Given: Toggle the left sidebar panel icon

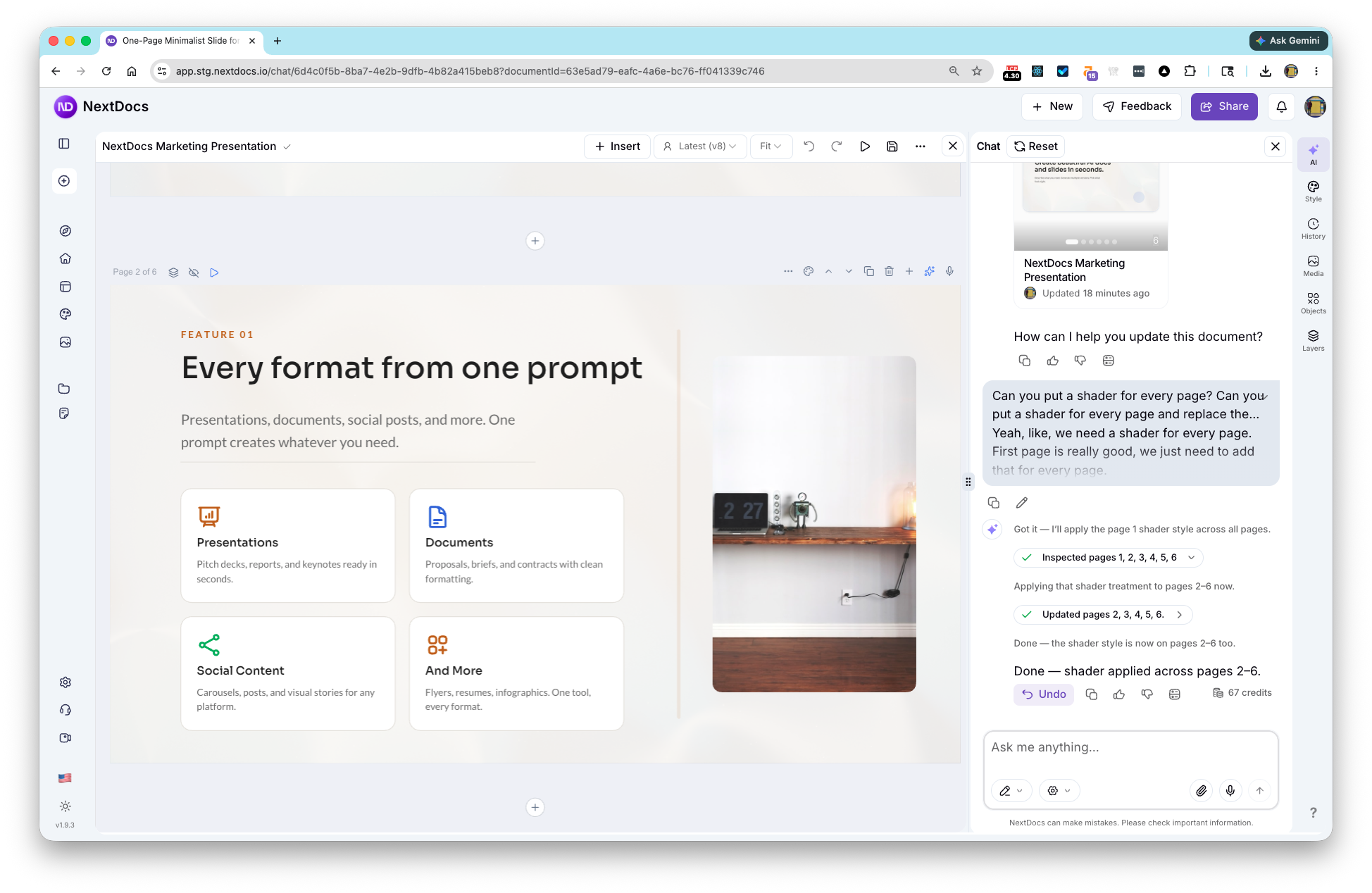Looking at the screenshot, I should pos(64,144).
